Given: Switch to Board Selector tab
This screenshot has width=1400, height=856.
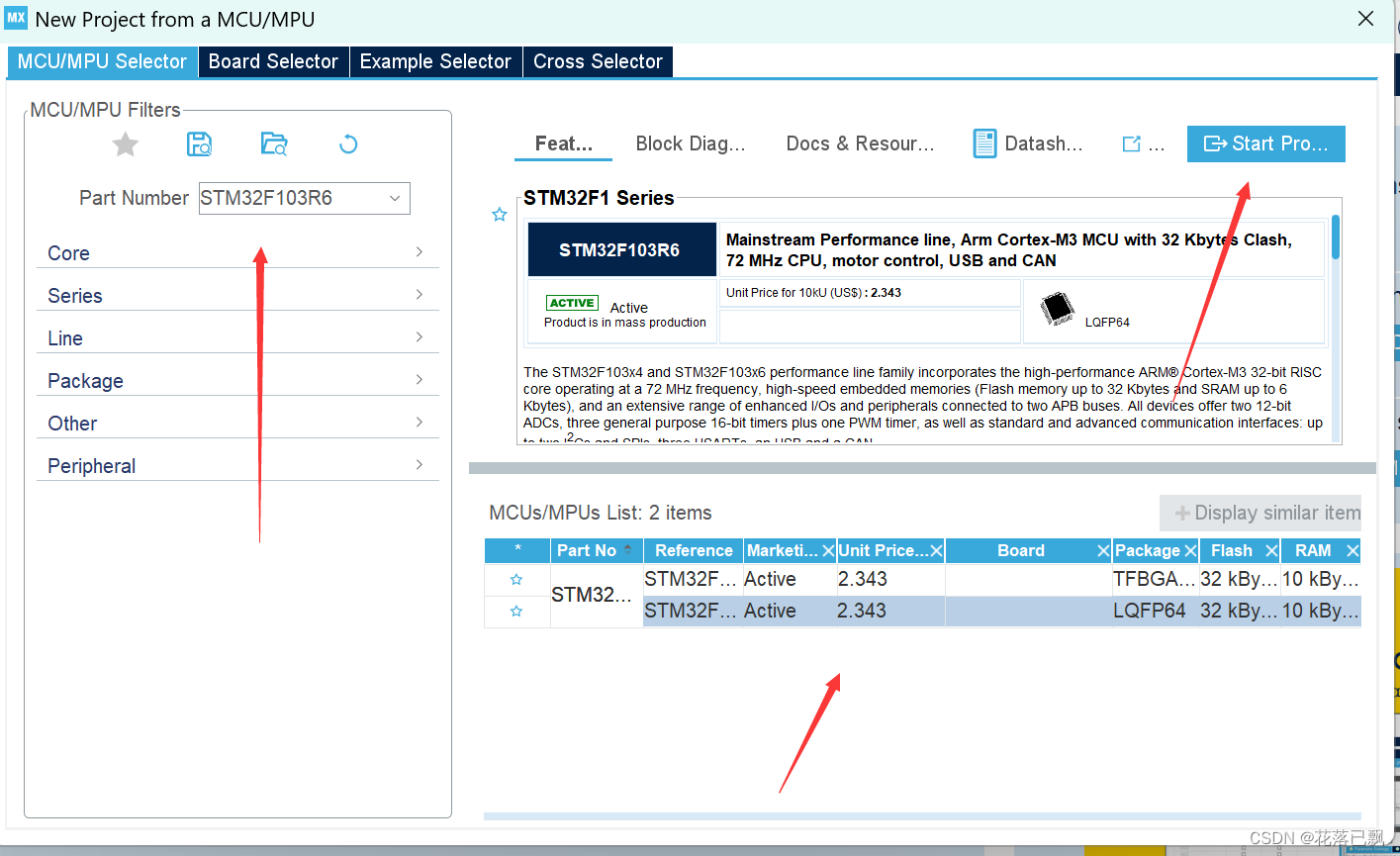Looking at the screenshot, I should pos(273,61).
